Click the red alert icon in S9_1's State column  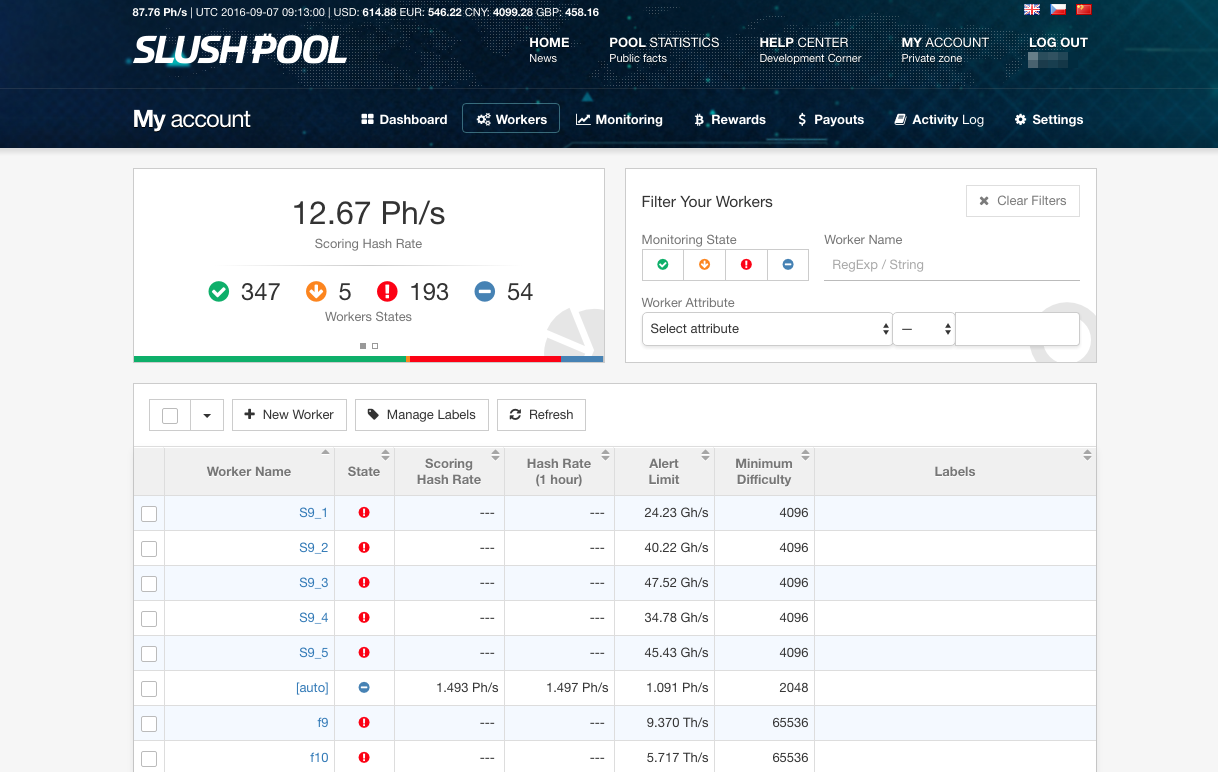pyautogui.click(x=364, y=513)
